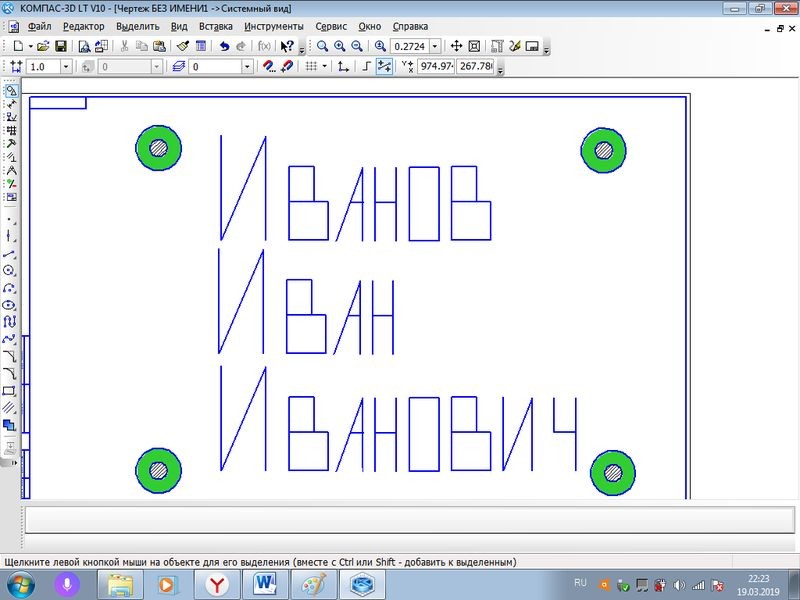The width and height of the screenshot is (800, 600).
Task: Select the hatching tool in left toolbar
Action: (10, 407)
